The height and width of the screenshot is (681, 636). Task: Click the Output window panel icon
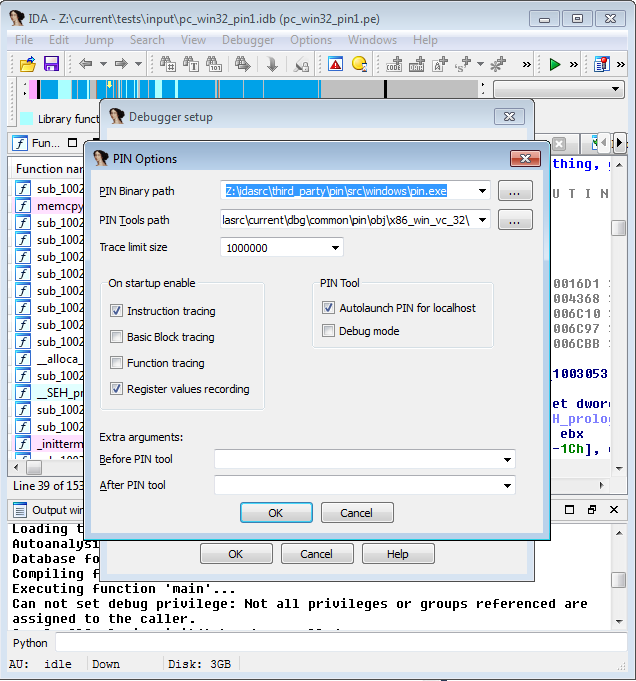(x=20, y=510)
